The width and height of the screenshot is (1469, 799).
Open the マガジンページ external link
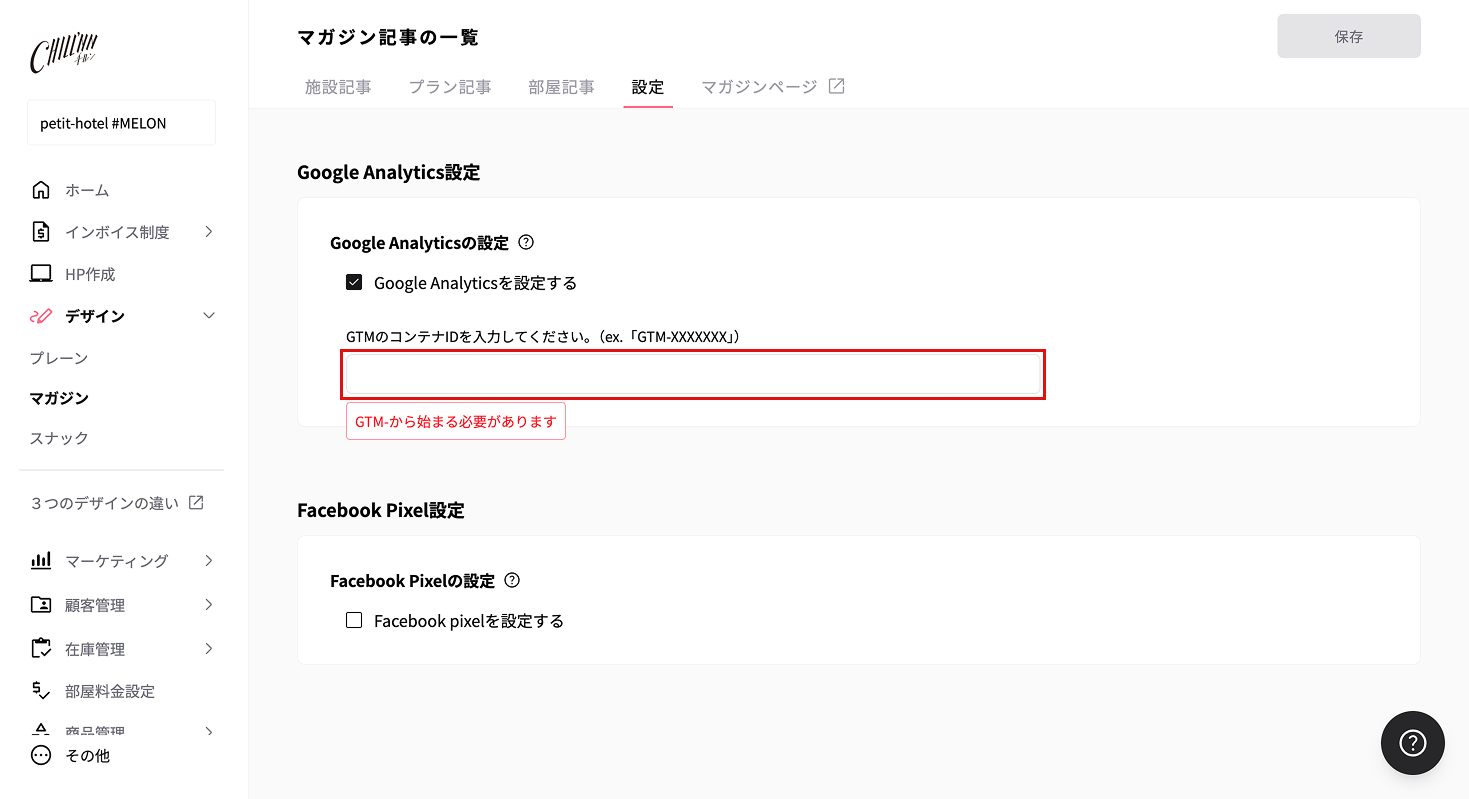772,87
